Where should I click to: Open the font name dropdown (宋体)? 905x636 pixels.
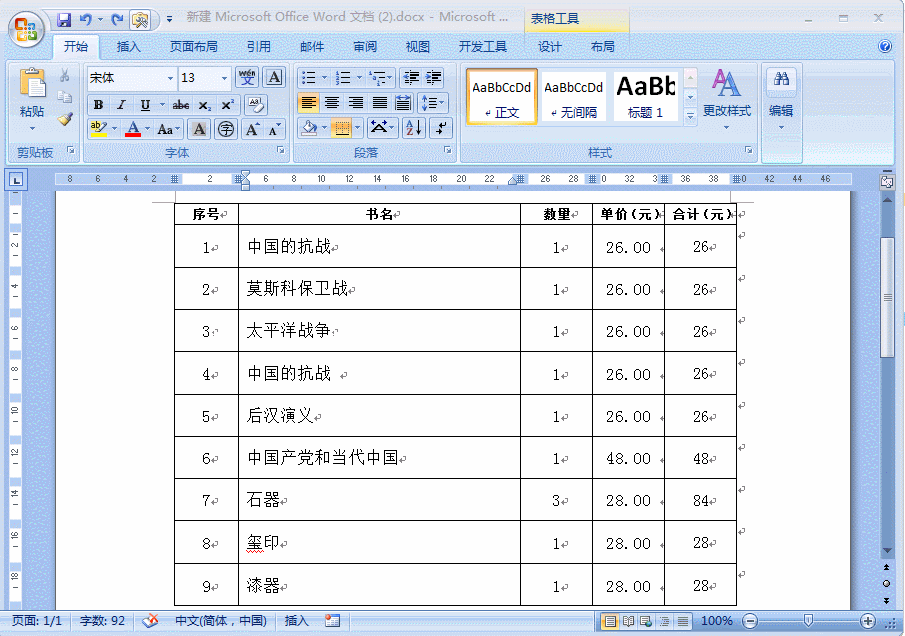click(x=170, y=78)
